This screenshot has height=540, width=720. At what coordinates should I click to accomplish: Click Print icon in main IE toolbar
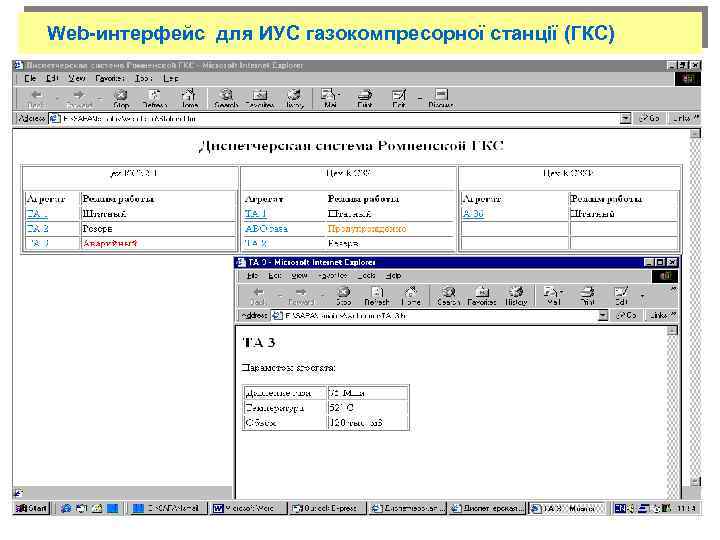click(365, 98)
